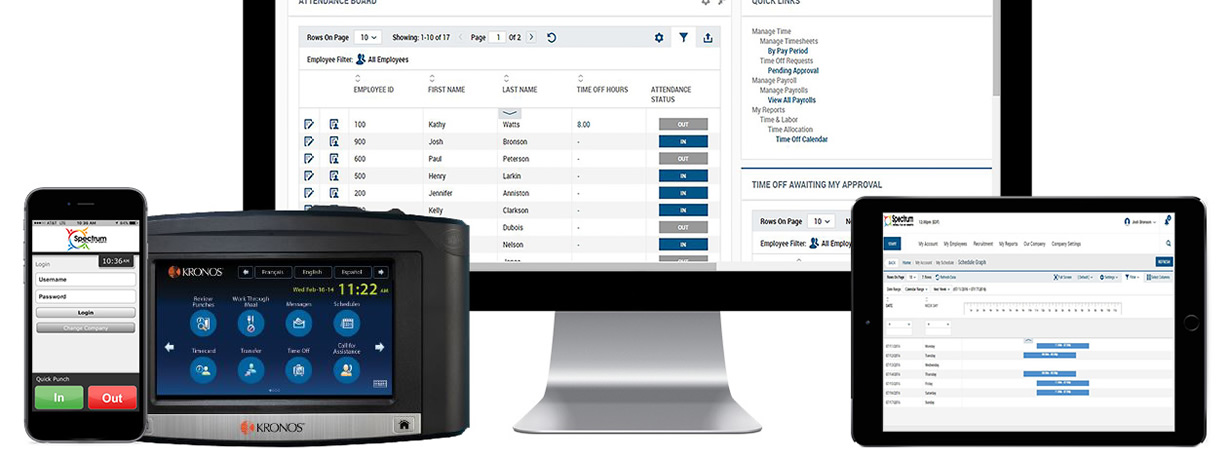This screenshot has height=460, width=1230.
Task: Click the edit icon in Paul Peterson row
Action: (x=309, y=159)
